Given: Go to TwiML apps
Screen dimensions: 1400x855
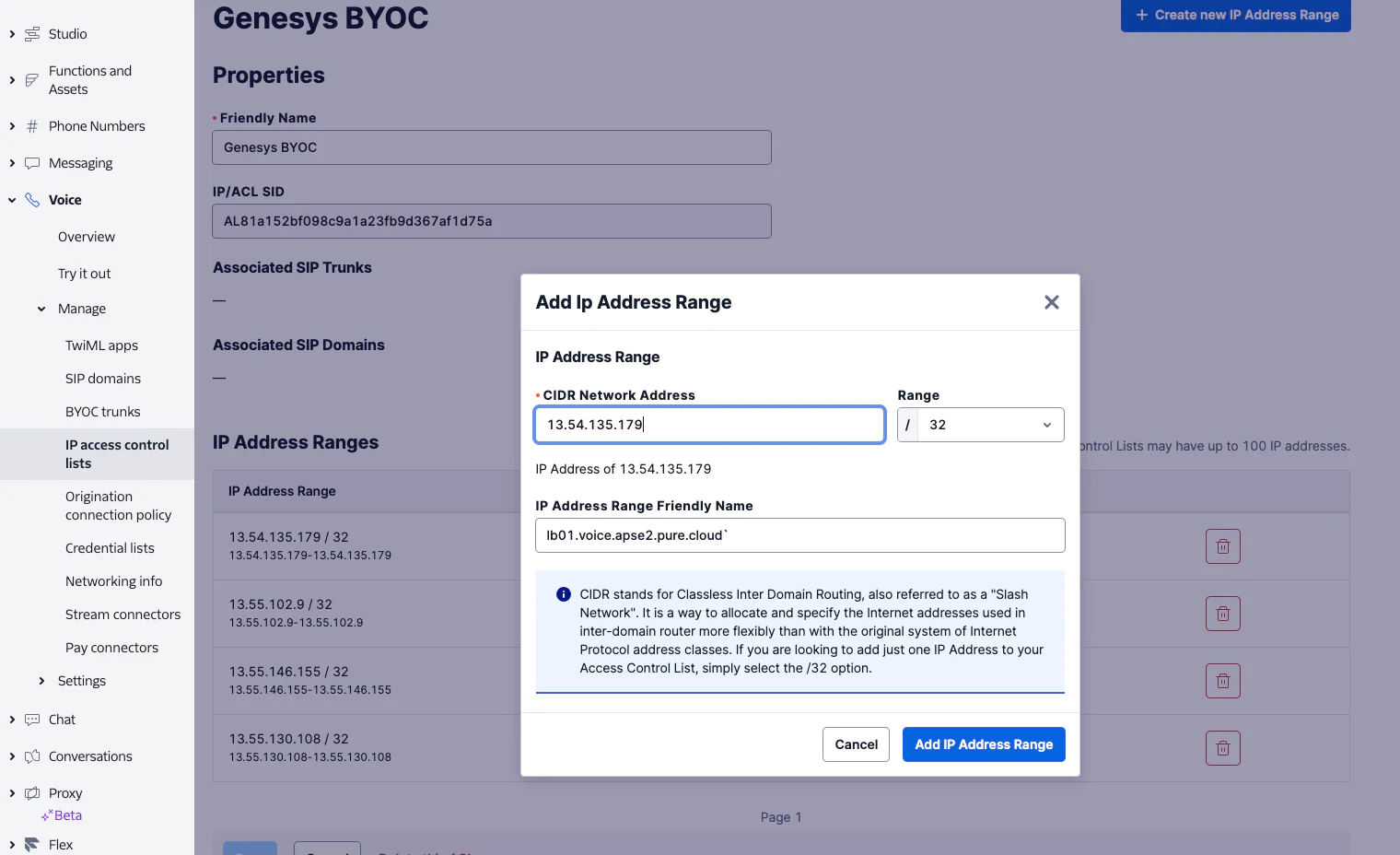Looking at the screenshot, I should pos(101,346).
